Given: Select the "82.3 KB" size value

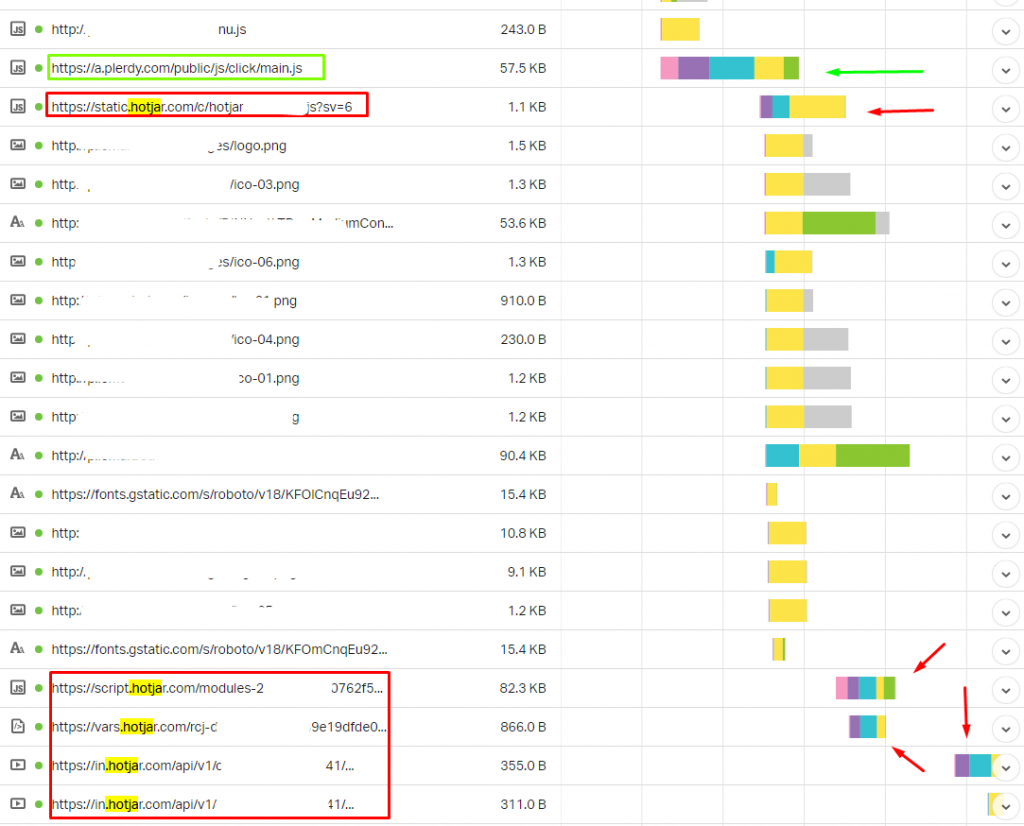Looking at the screenshot, I should point(522,688).
